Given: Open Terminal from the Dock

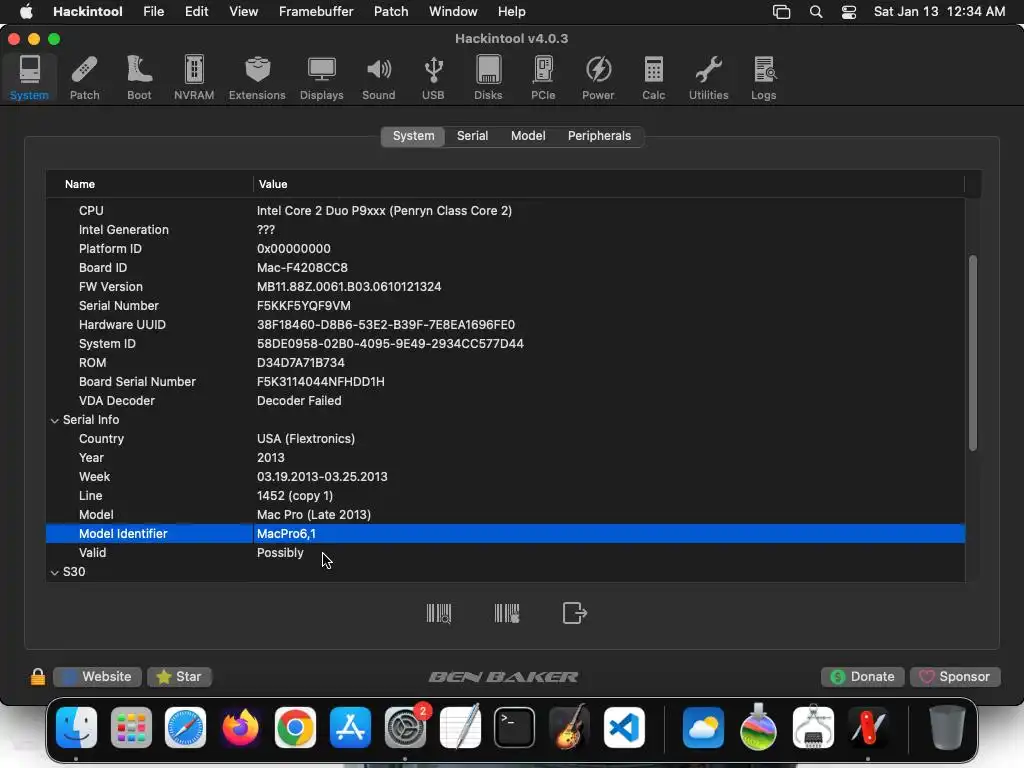Looking at the screenshot, I should point(515,727).
